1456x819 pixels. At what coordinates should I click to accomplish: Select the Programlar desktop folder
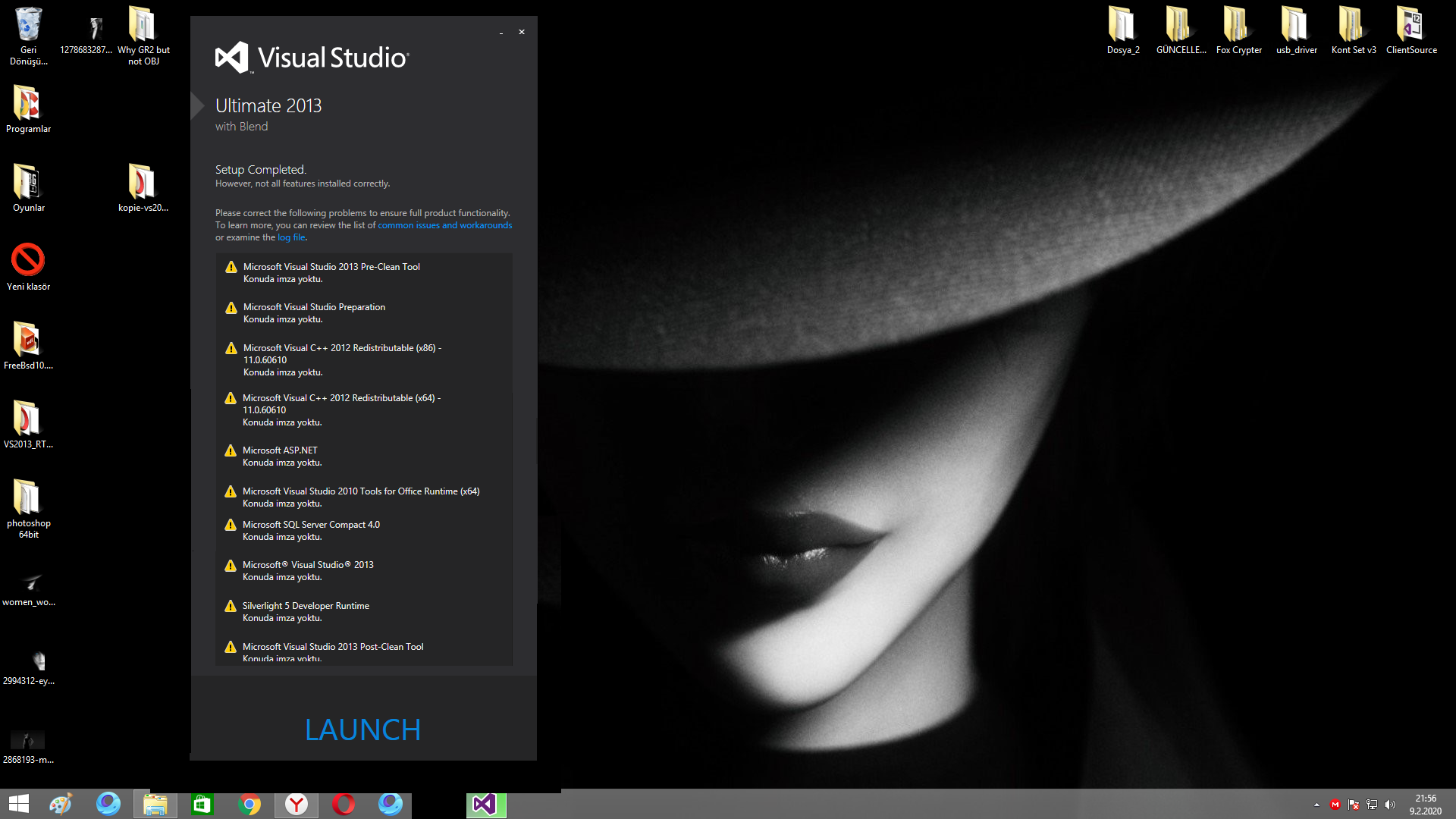(x=28, y=109)
